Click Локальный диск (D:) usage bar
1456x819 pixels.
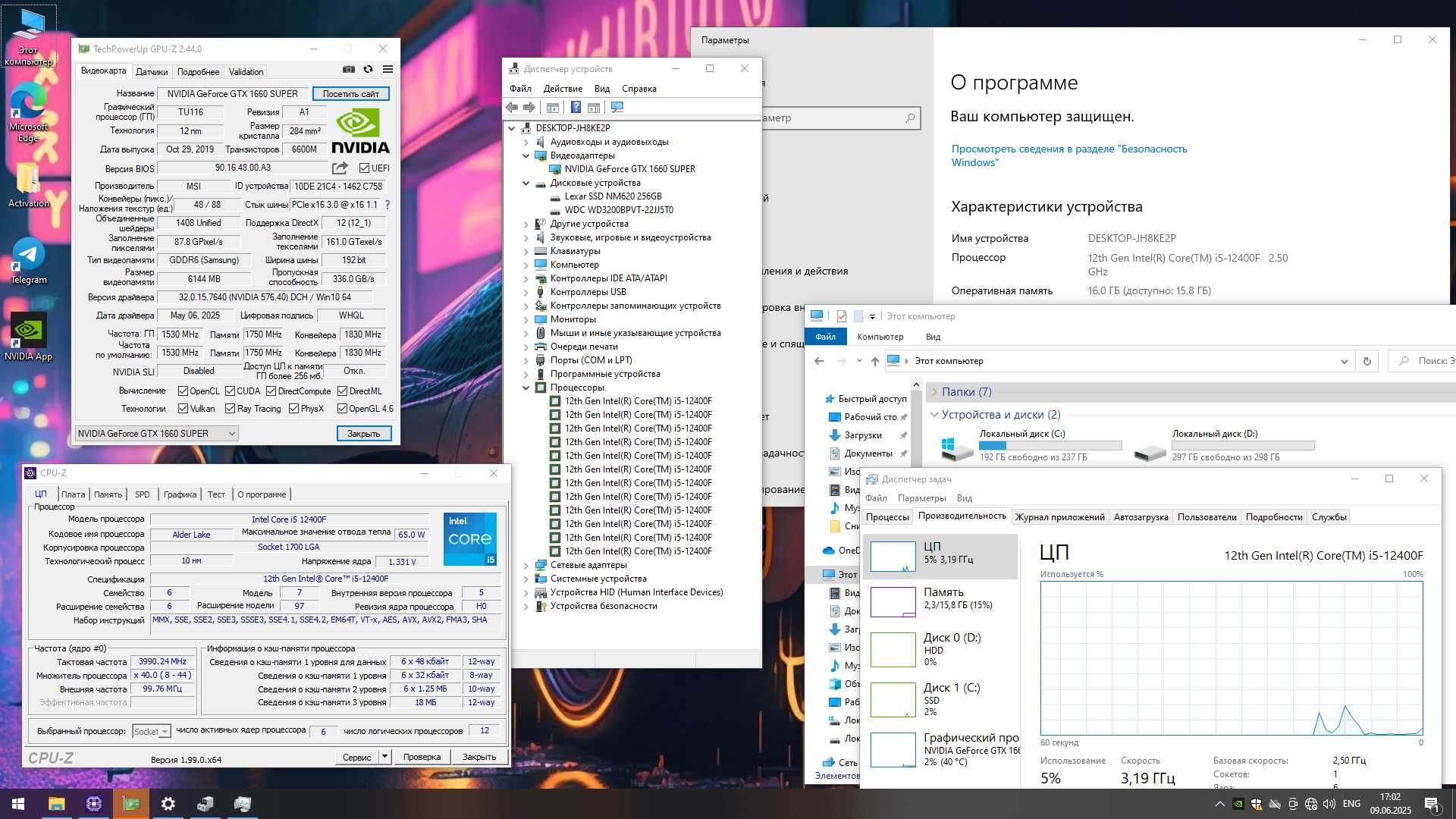(x=1243, y=446)
